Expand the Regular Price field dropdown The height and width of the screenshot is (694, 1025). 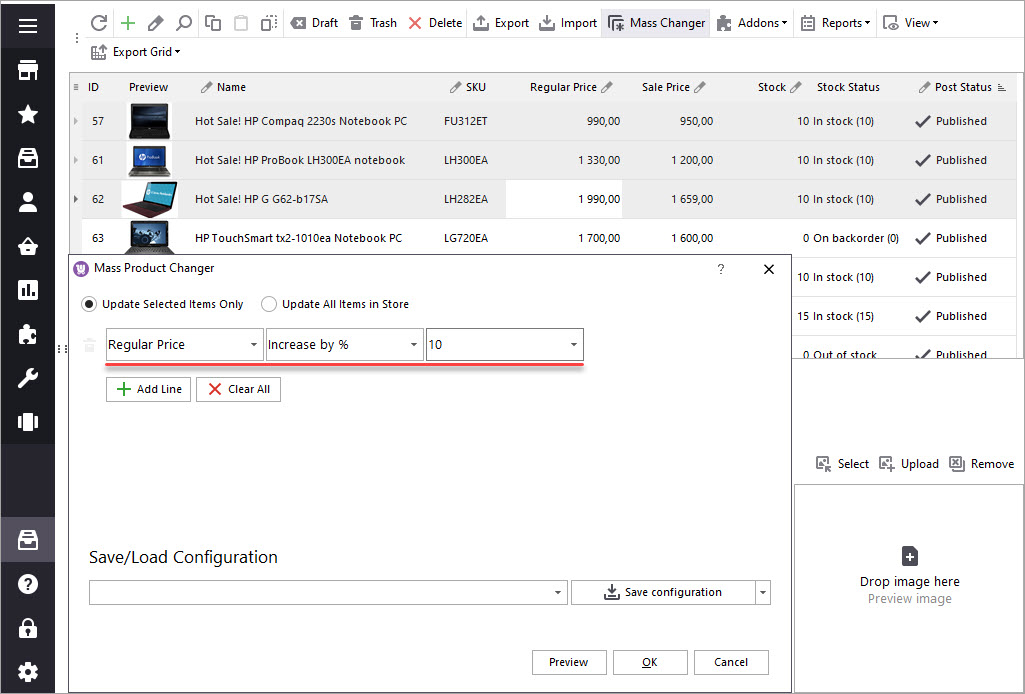(254, 345)
